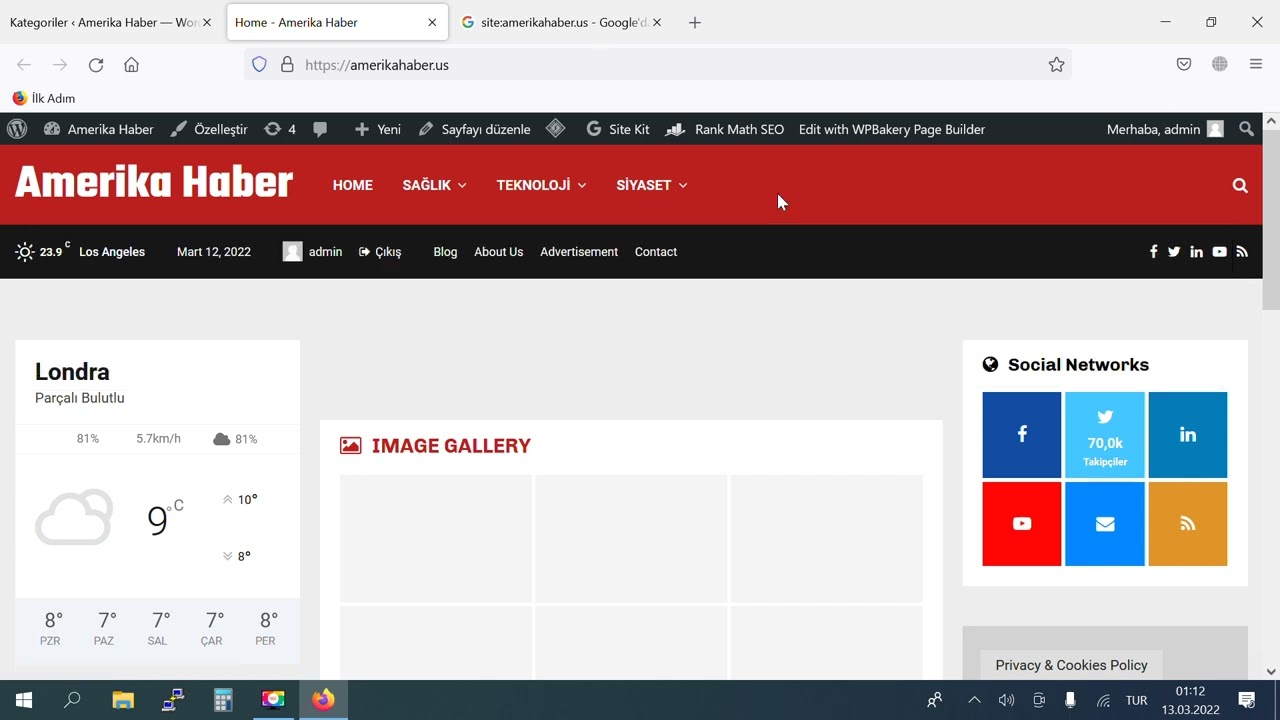Expand the SİYASET menu dropdown
The image size is (1280, 720).
tap(651, 185)
